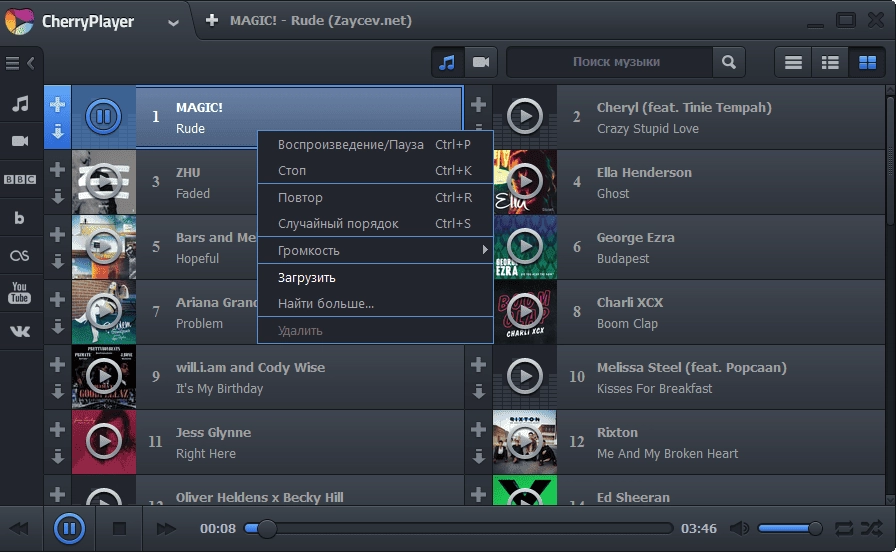Viewport: 896px width, 553px height.
Task: Click the playback progress seek bar
Action: point(459,528)
